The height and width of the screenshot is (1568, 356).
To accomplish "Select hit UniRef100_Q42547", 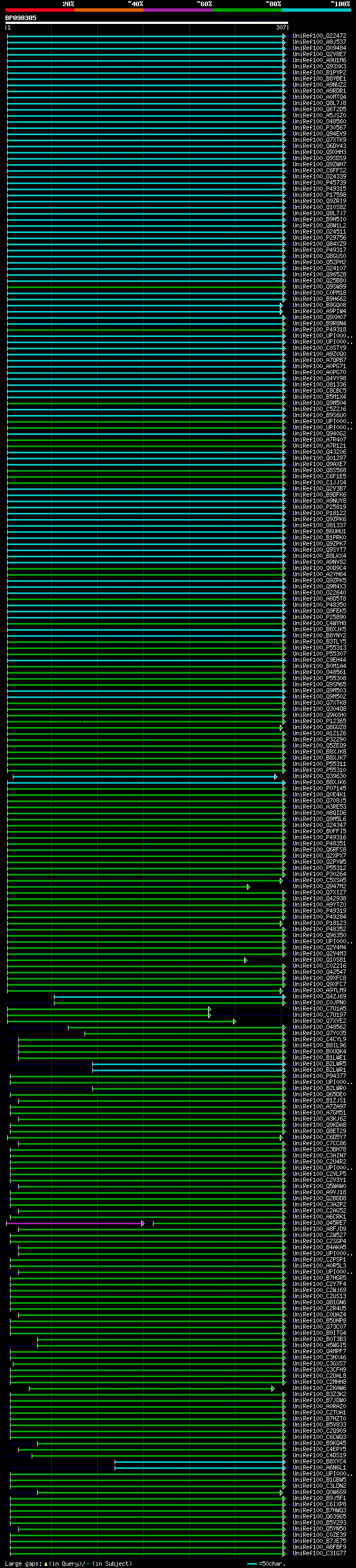I will point(319,972).
